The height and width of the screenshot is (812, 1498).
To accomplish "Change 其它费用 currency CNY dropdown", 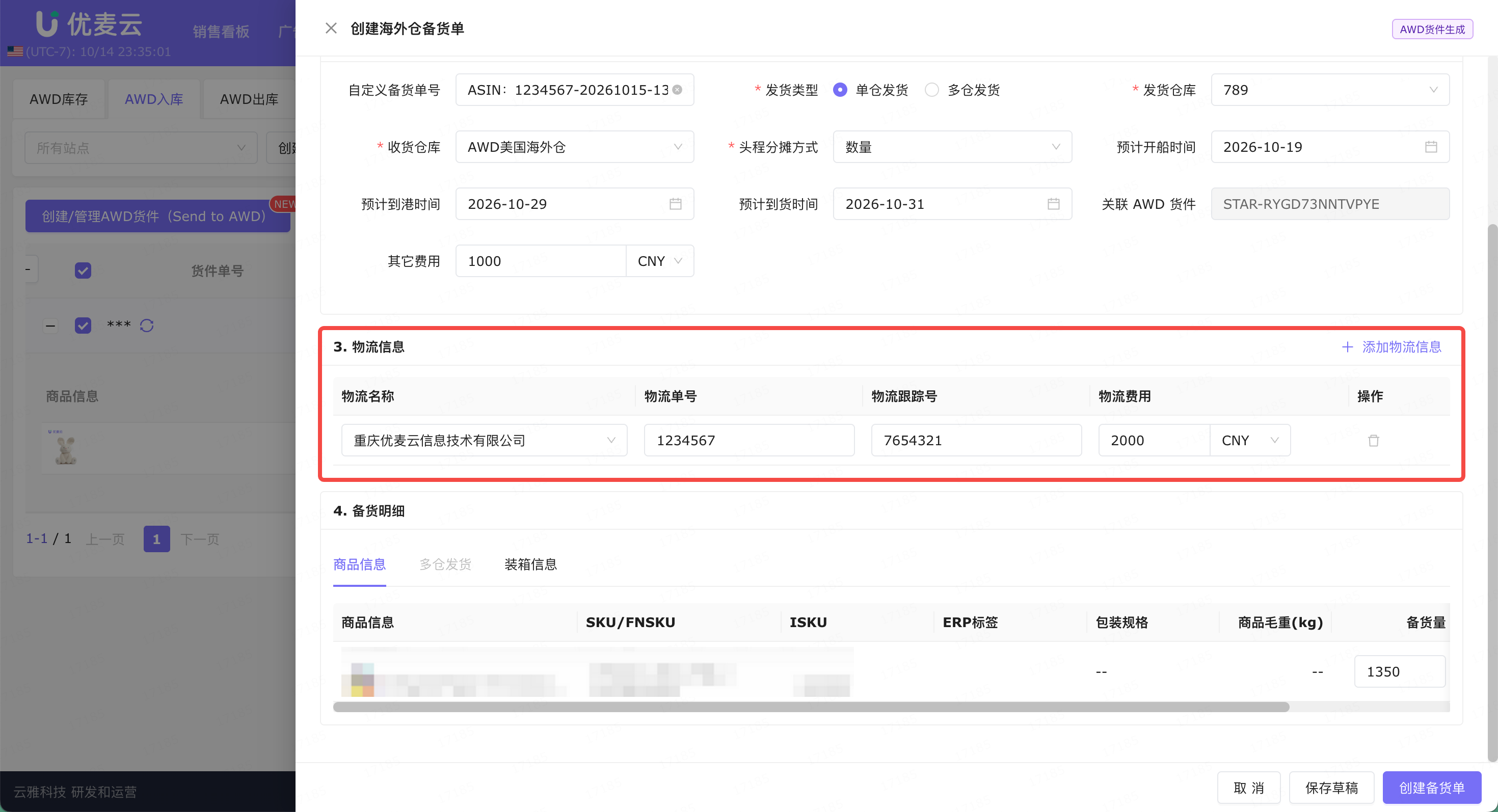I will click(659, 260).
